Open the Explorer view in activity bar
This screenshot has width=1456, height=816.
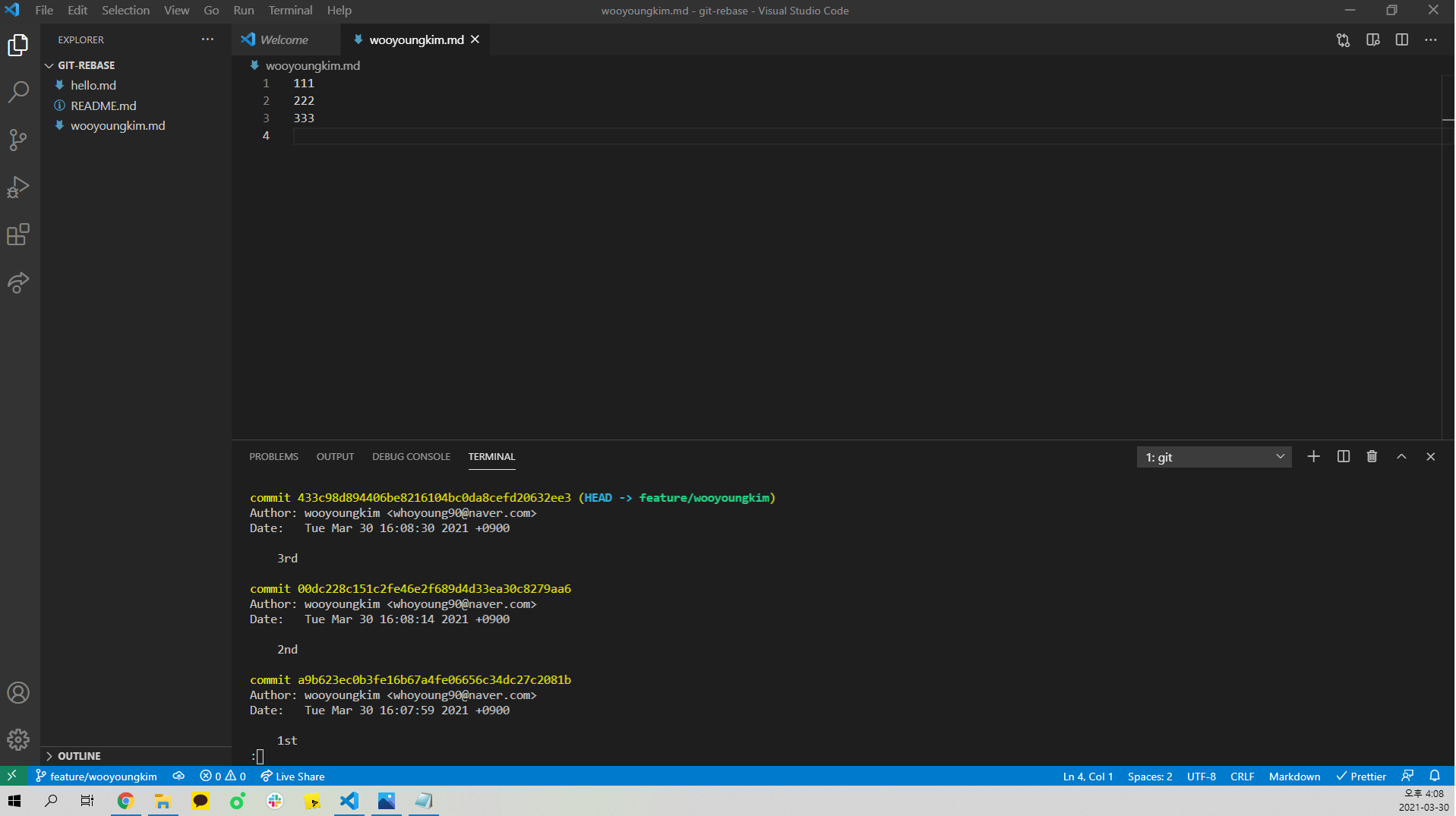pos(18,46)
